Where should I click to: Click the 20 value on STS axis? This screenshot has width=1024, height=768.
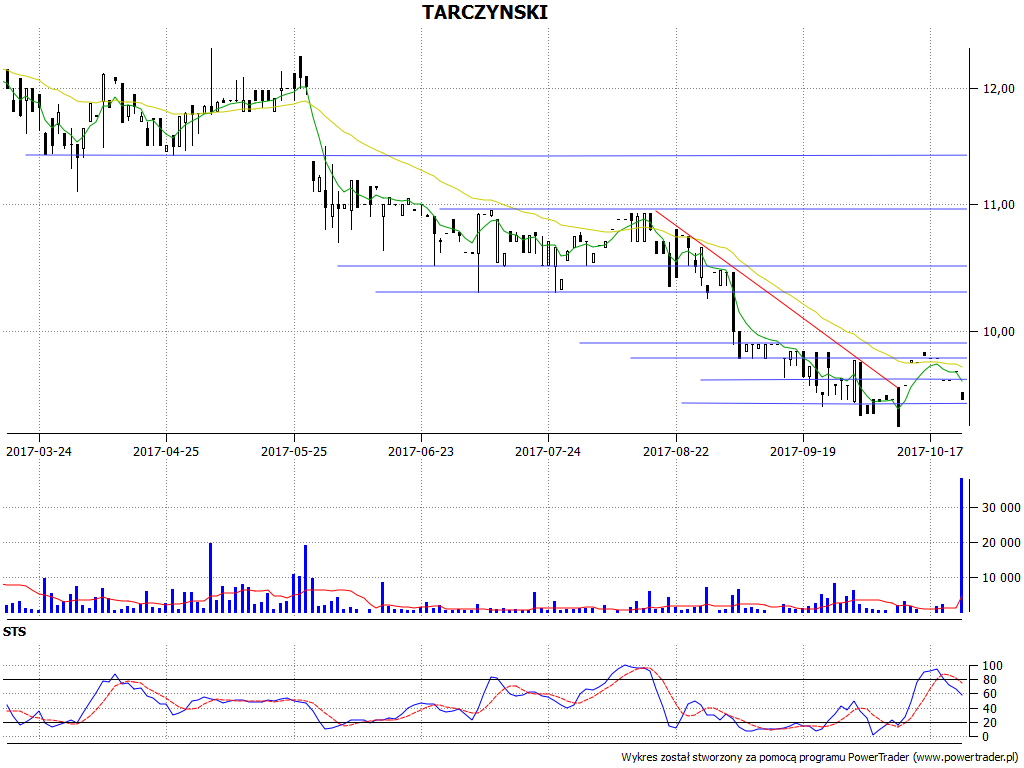coord(989,722)
